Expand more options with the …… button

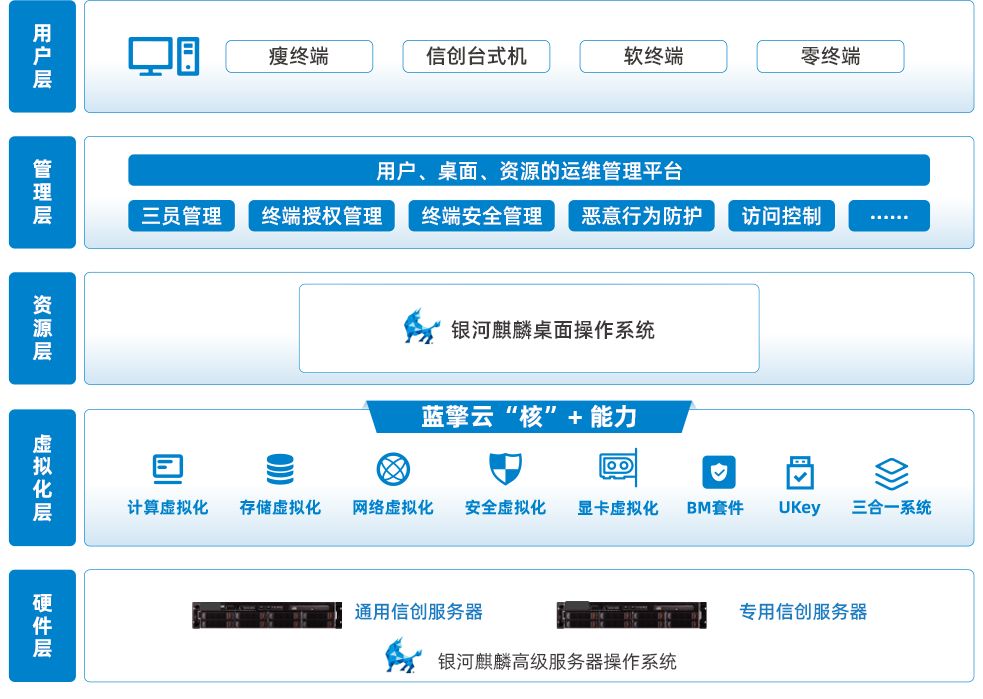tap(889, 216)
